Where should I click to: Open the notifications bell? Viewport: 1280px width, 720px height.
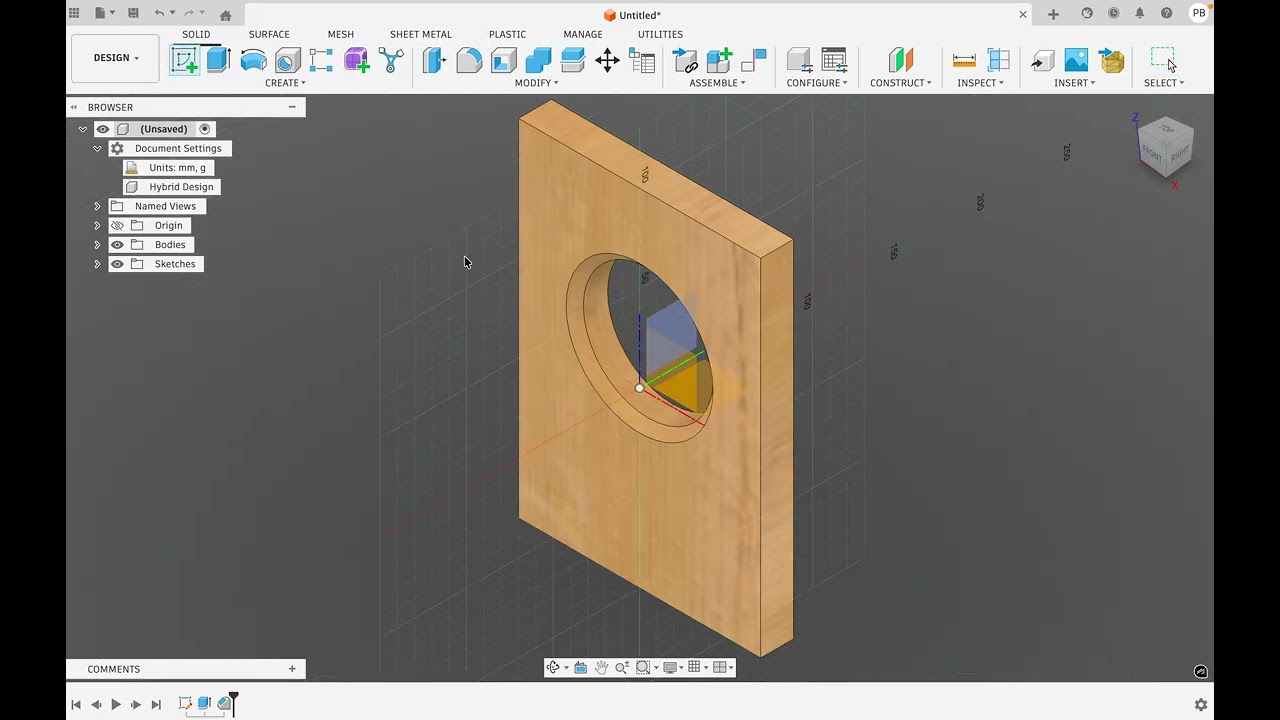[x=1140, y=14]
